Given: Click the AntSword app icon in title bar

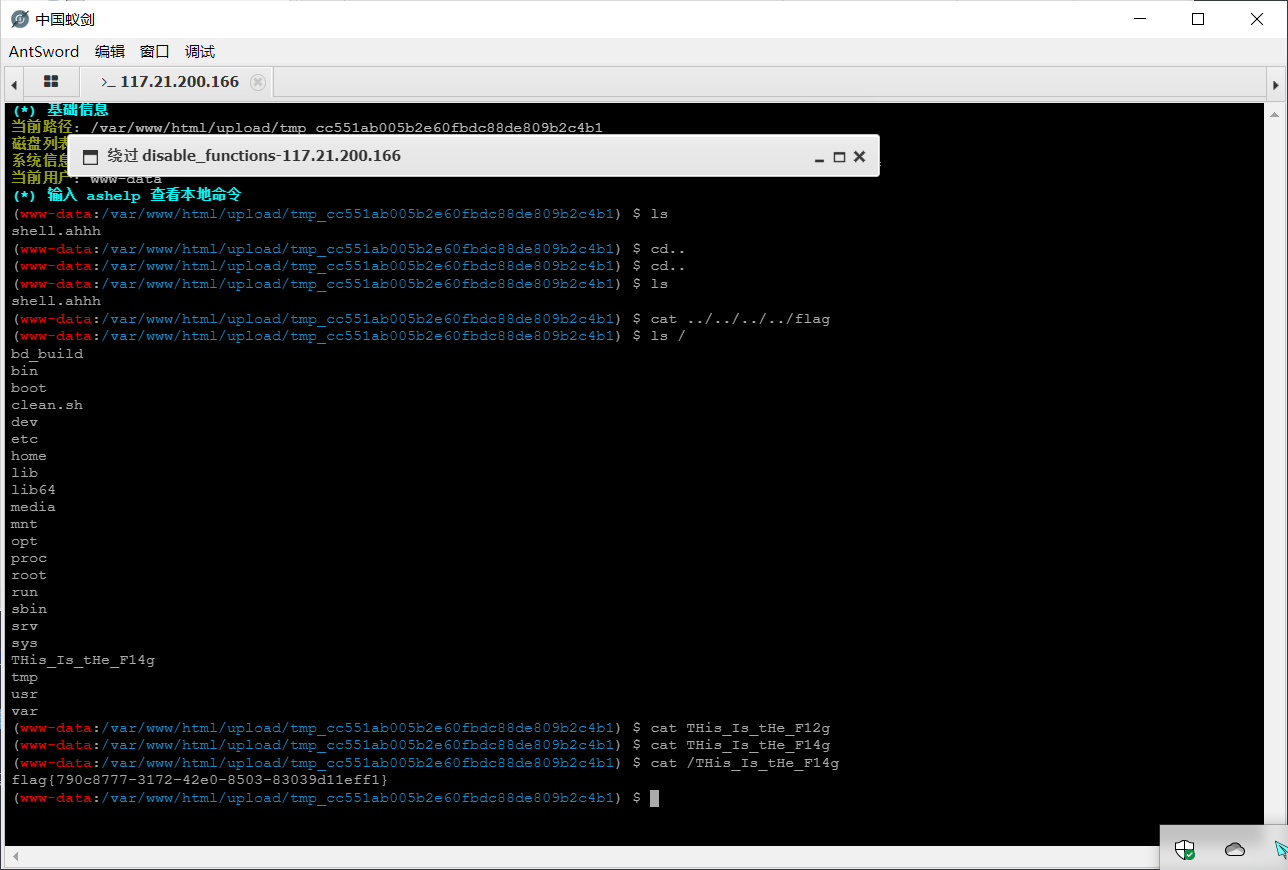Looking at the screenshot, I should pos(19,19).
